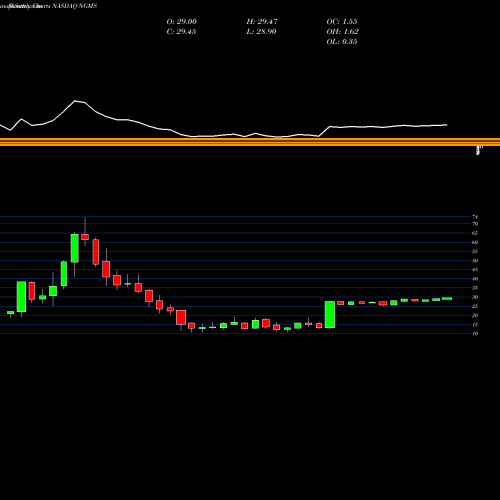Click the 50 price axis label
The height and width of the screenshot is (500, 500).
coord(475,261)
